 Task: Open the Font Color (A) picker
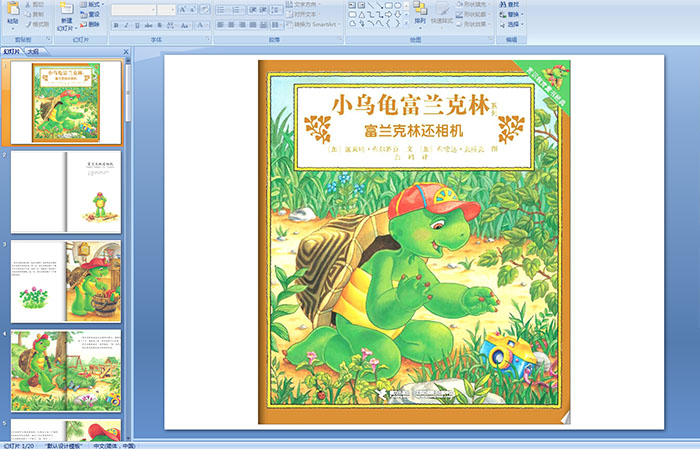(202, 25)
